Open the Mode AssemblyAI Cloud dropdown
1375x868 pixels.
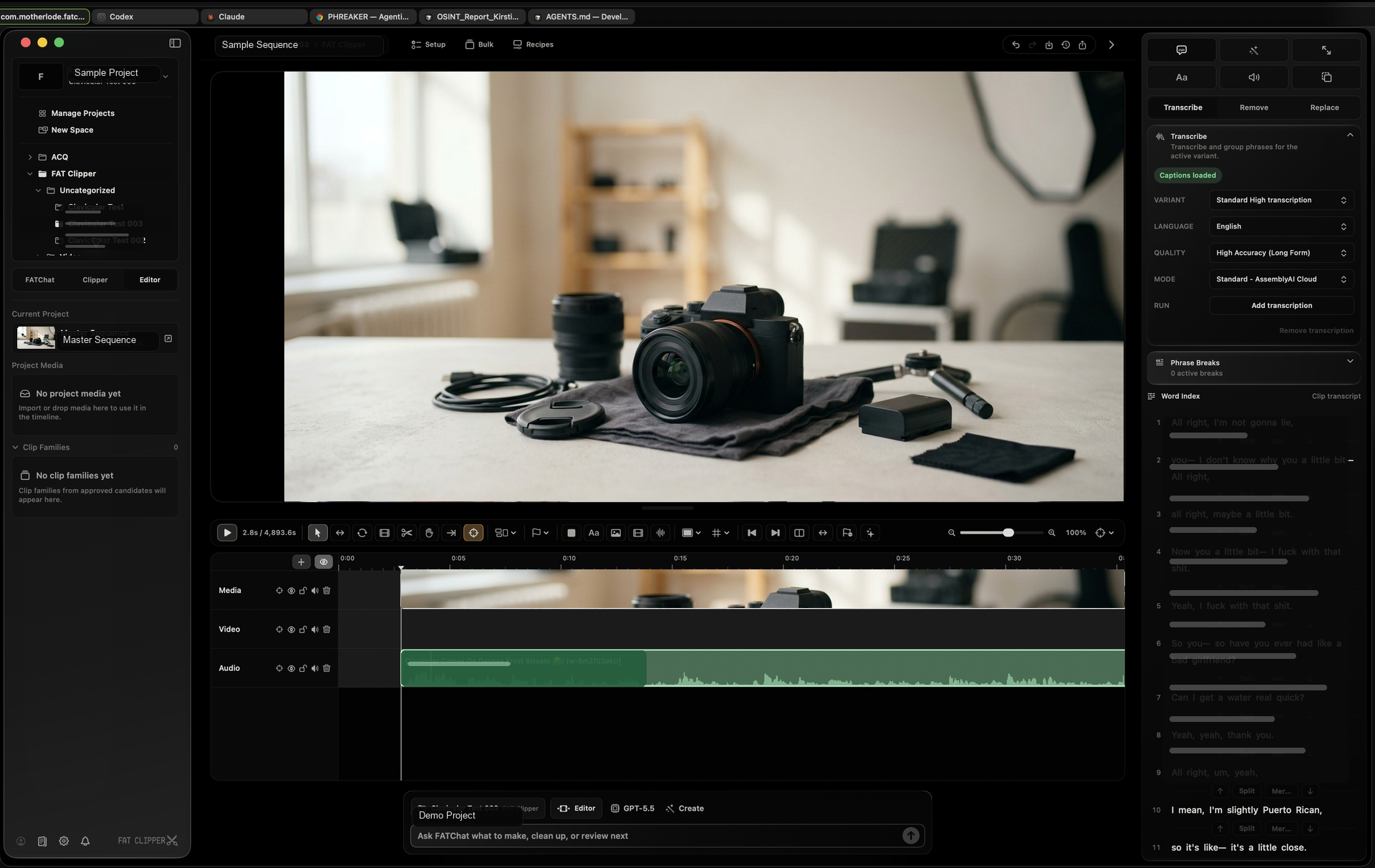[1281, 279]
